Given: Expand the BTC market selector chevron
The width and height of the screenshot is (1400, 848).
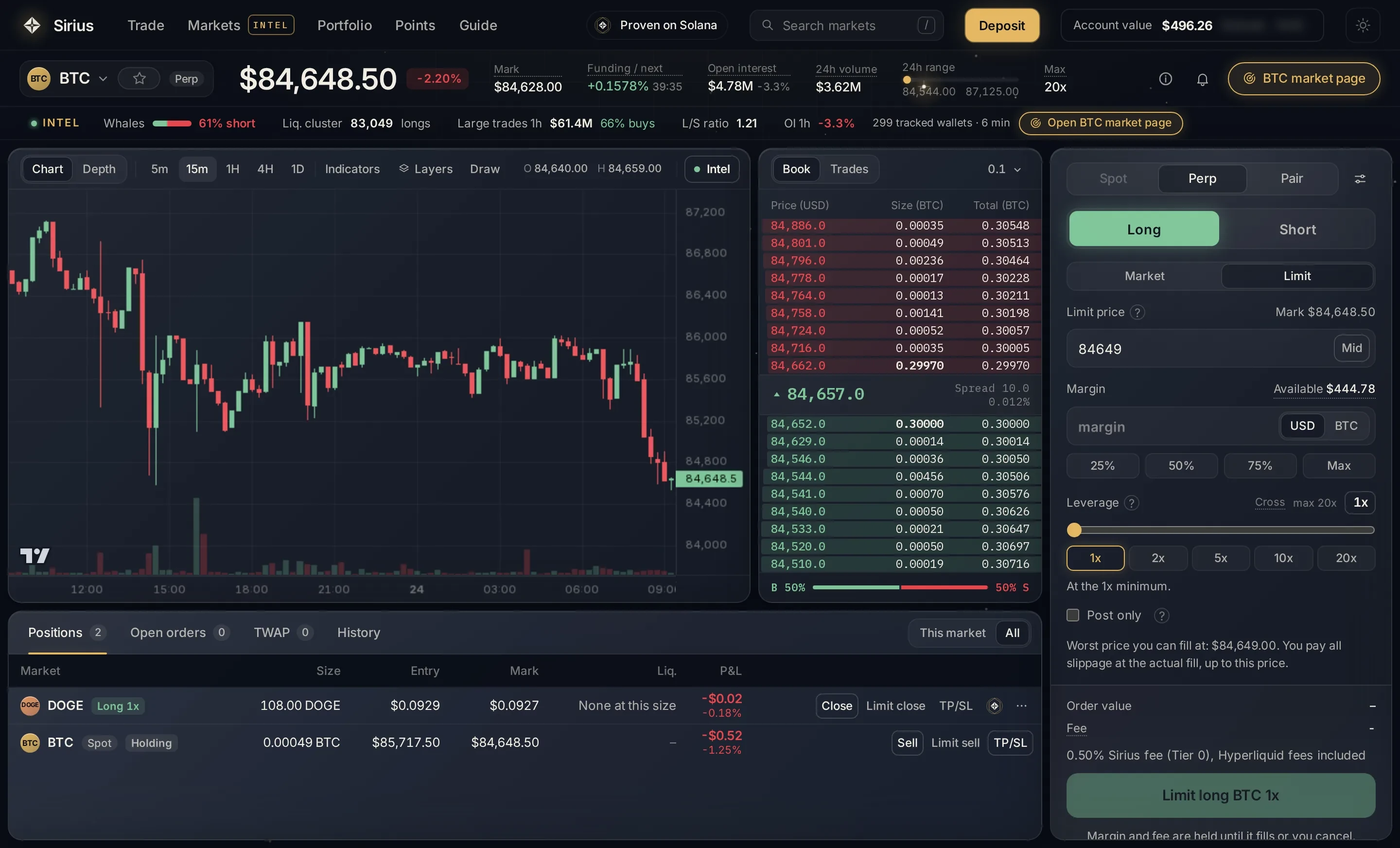Looking at the screenshot, I should [x=103, y=78].
